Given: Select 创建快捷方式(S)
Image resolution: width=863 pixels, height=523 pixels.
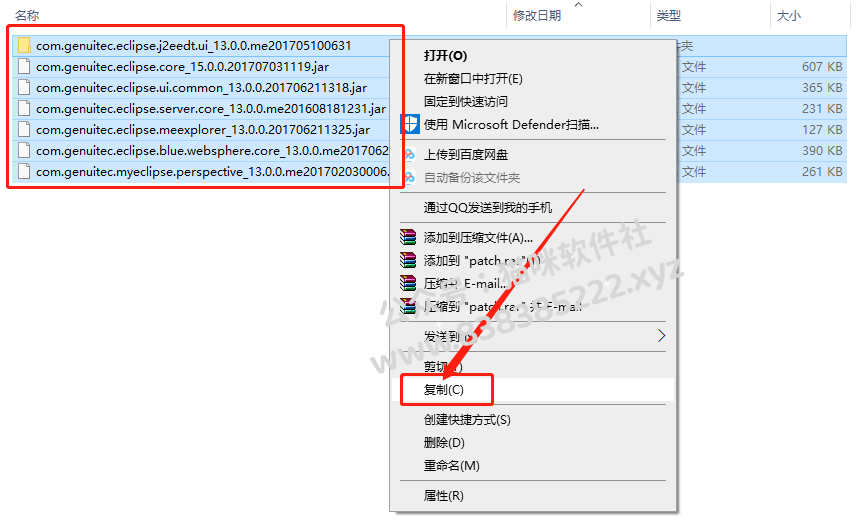Looking at the screenshot, I should pos(467,420).
